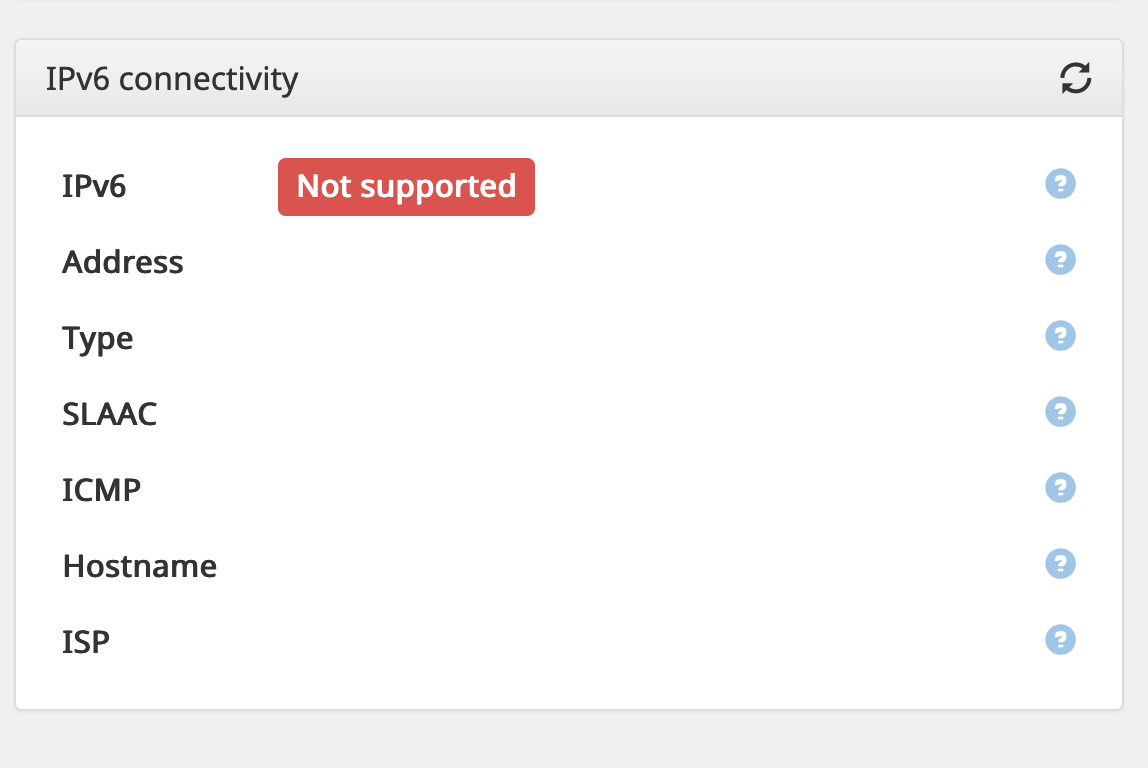View help for the ICMP row
This screenshot has height=768, width=1148.
click(x=1060, y=488)
